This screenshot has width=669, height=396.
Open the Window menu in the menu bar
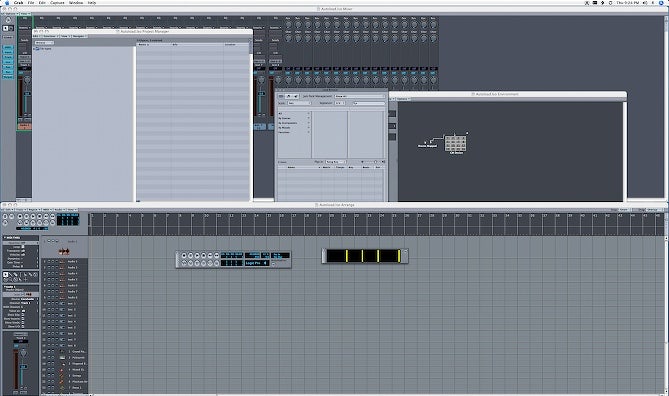[76, 3]
